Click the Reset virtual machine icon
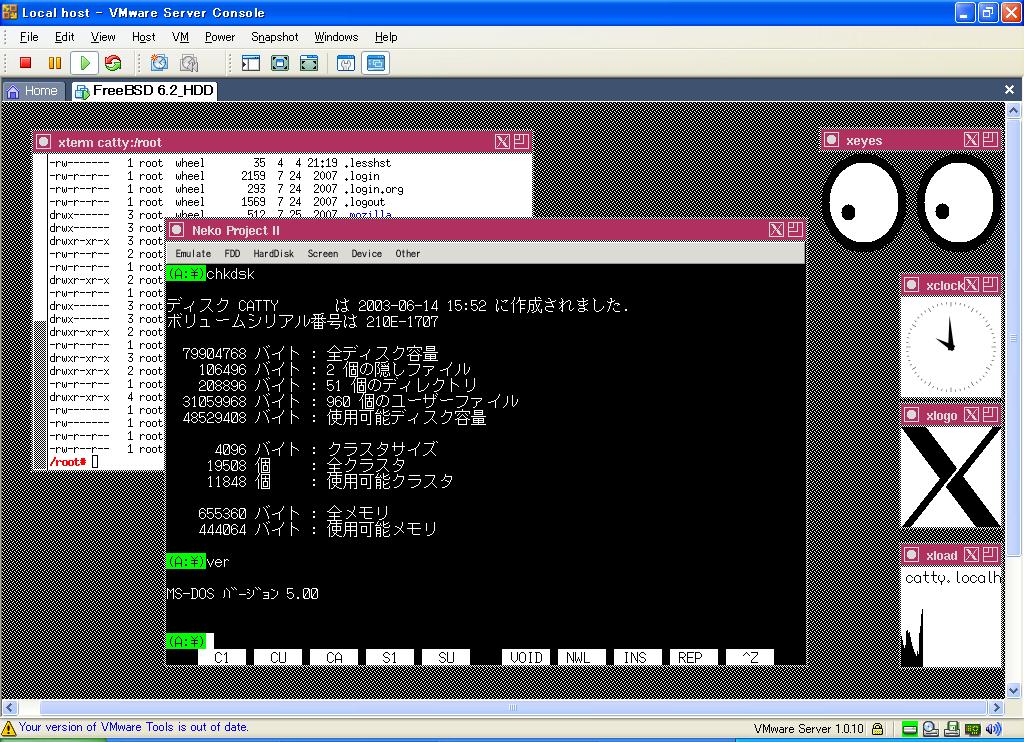This screenshot has height=742, width=1024. 113,63
